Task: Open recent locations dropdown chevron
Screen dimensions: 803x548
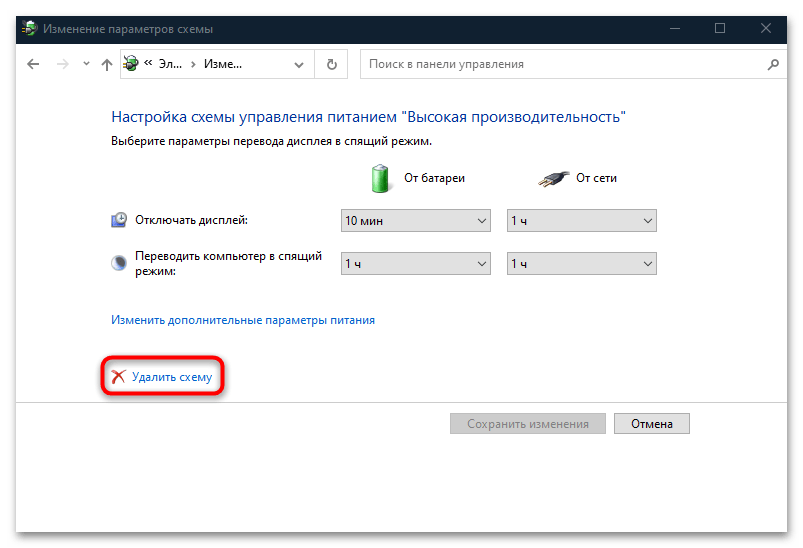Action: point(84,64)
